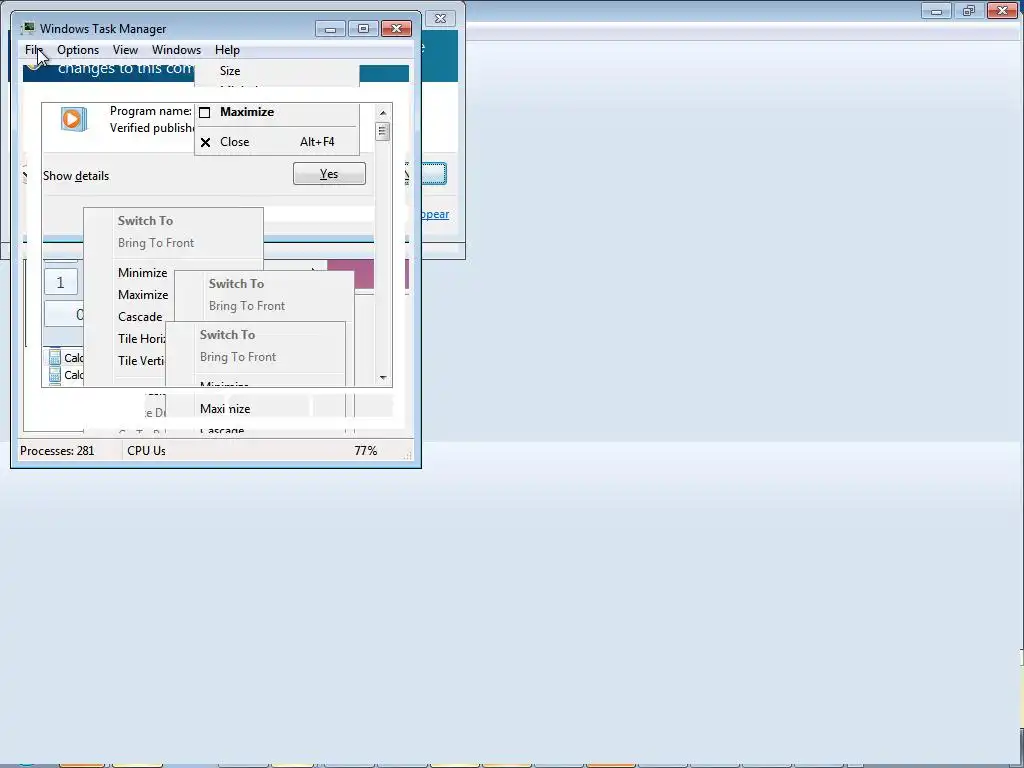Click the Processes: 281 status text
1024x768 pixels.
click(x=57, y=451)
